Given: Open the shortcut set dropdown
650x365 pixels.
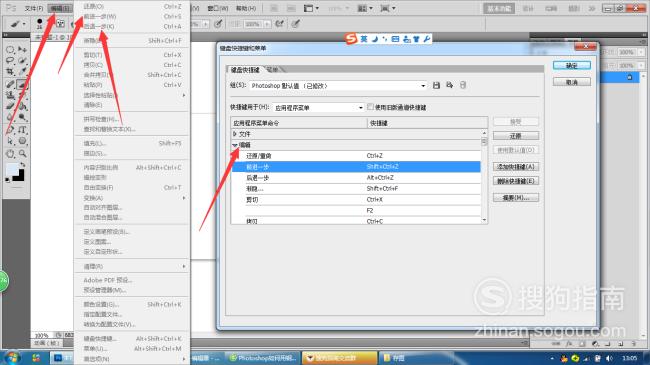Looking at the screenshot, I should tap(338, 85).
